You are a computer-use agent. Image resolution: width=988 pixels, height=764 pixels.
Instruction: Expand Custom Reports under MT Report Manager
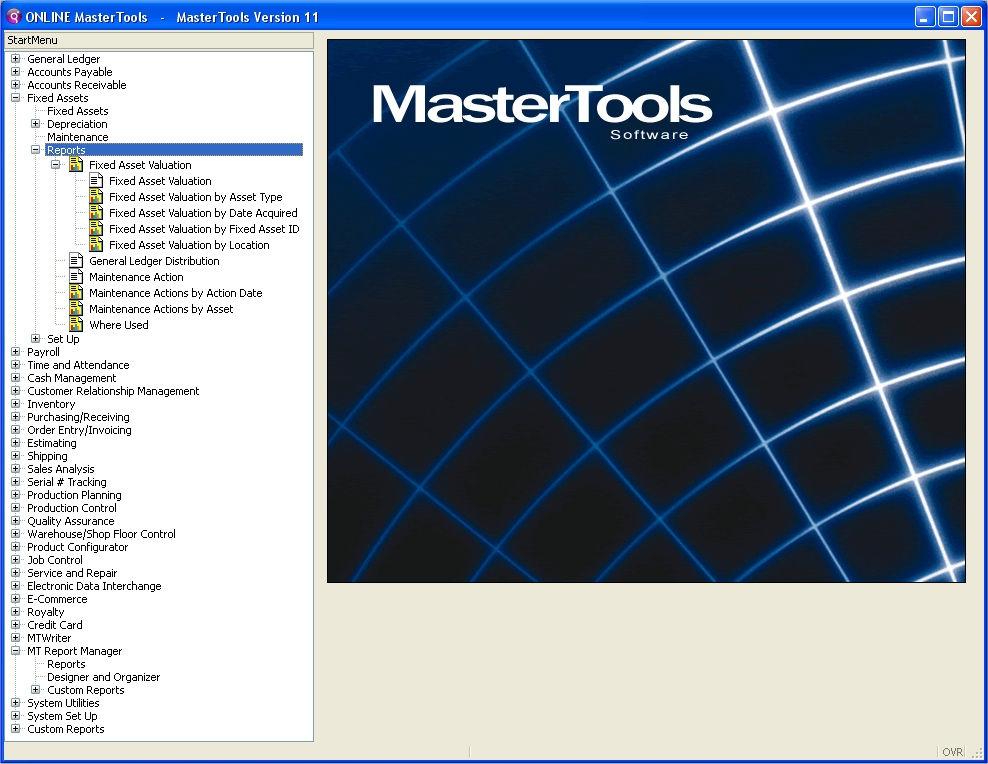coord(36,690)
